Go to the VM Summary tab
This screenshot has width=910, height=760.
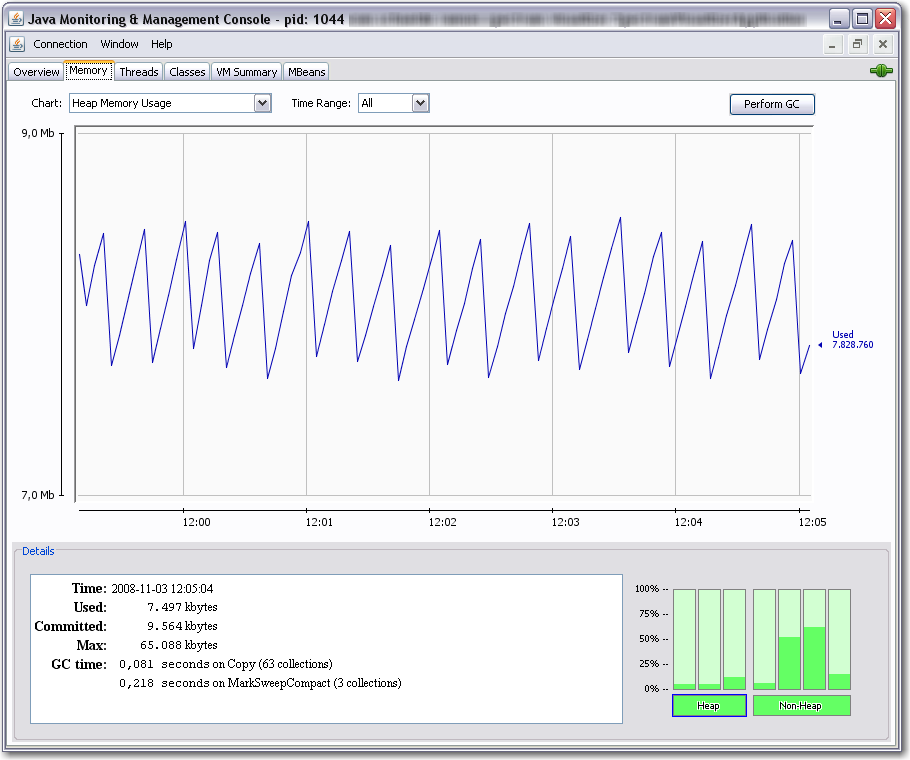[247, 72]
